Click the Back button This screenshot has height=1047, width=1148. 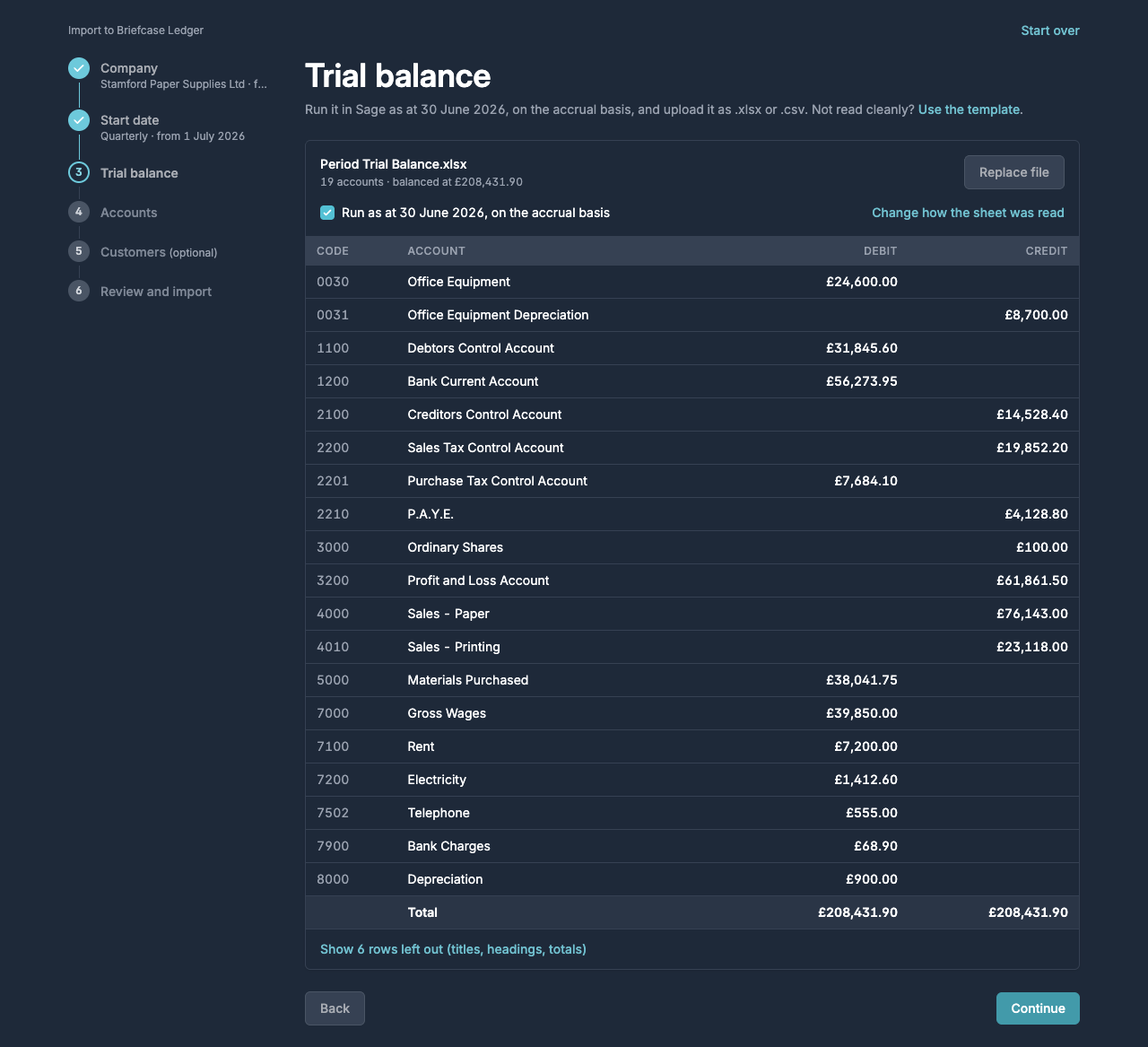pos(335,1008)
